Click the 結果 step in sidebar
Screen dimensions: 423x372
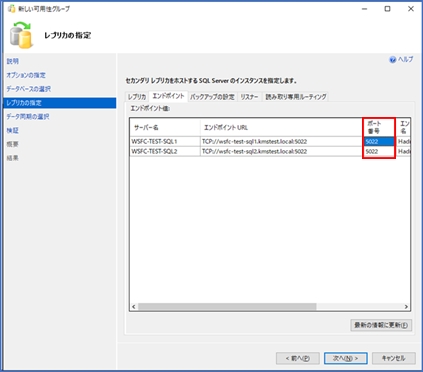pyautogui.click(x=13, y=158)
